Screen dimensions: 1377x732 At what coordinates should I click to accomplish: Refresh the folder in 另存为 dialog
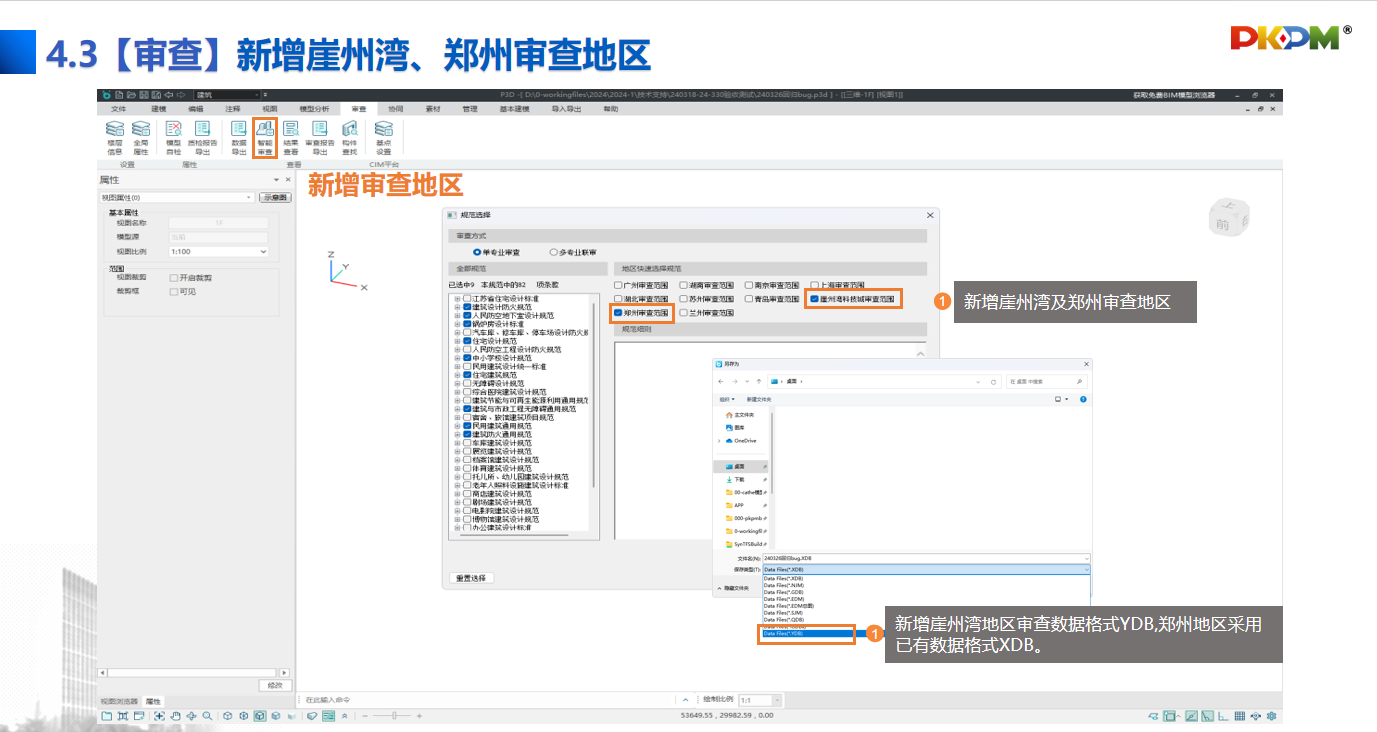[992, 382]
